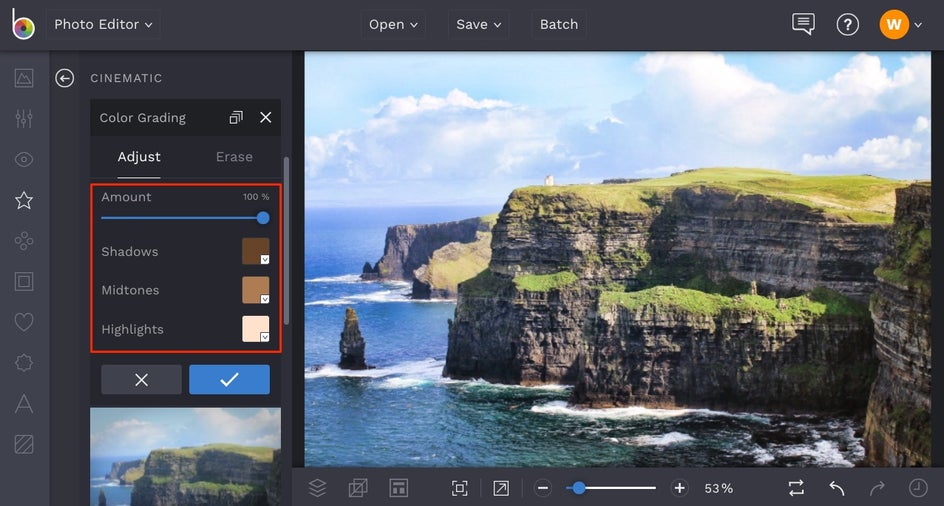Open the Photo Editor dropdown
Viewport: 944px width, 506px height.
tap(104, 25)
